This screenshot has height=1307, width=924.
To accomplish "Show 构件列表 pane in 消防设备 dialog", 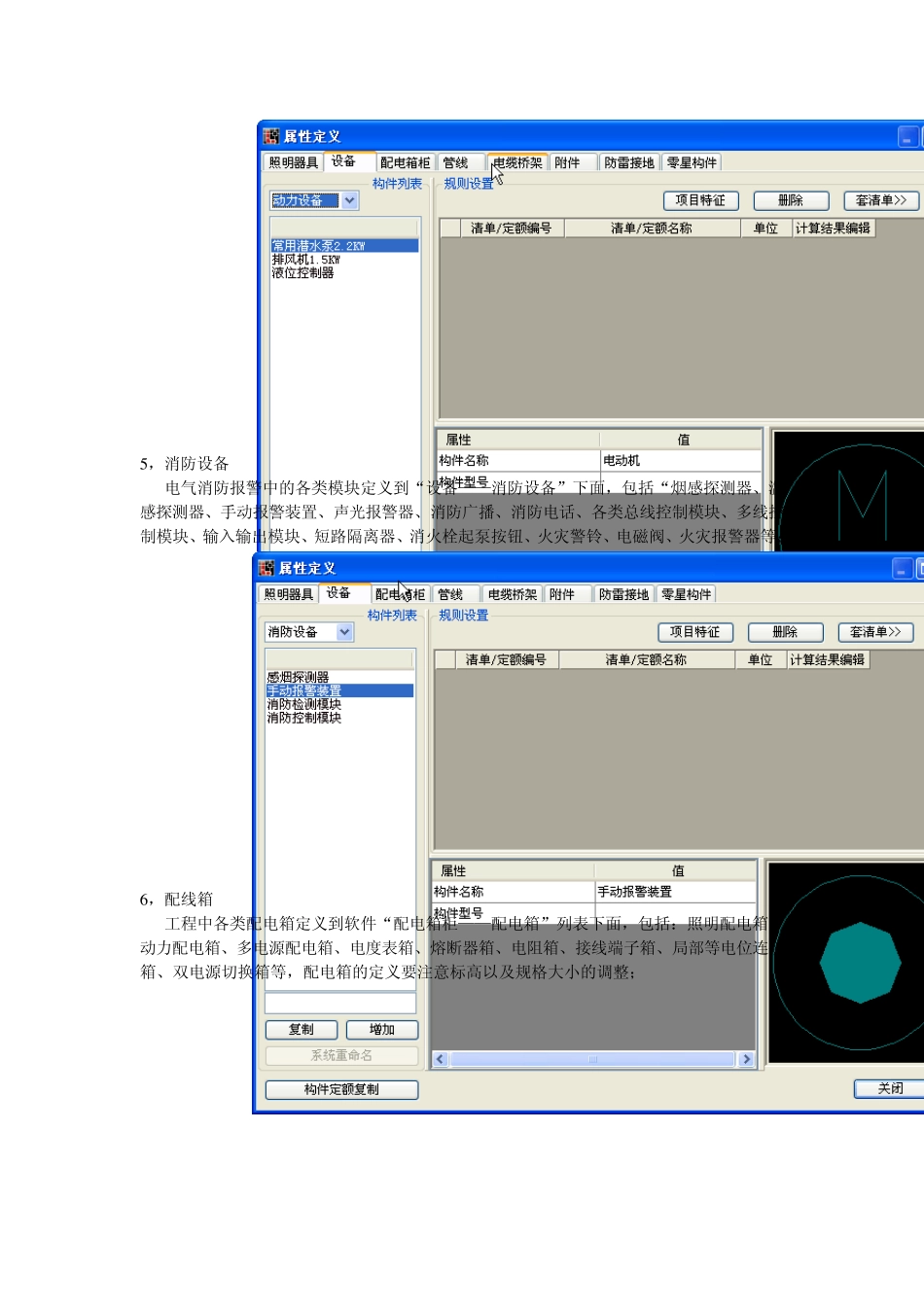I will pyautogui.click(x=392, y=616).
